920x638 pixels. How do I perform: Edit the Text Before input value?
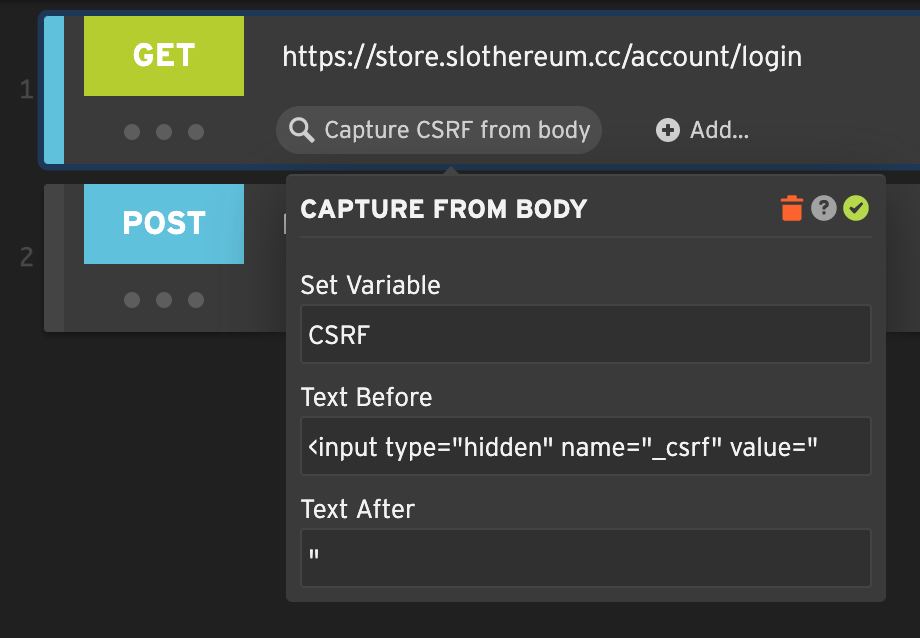585,446
